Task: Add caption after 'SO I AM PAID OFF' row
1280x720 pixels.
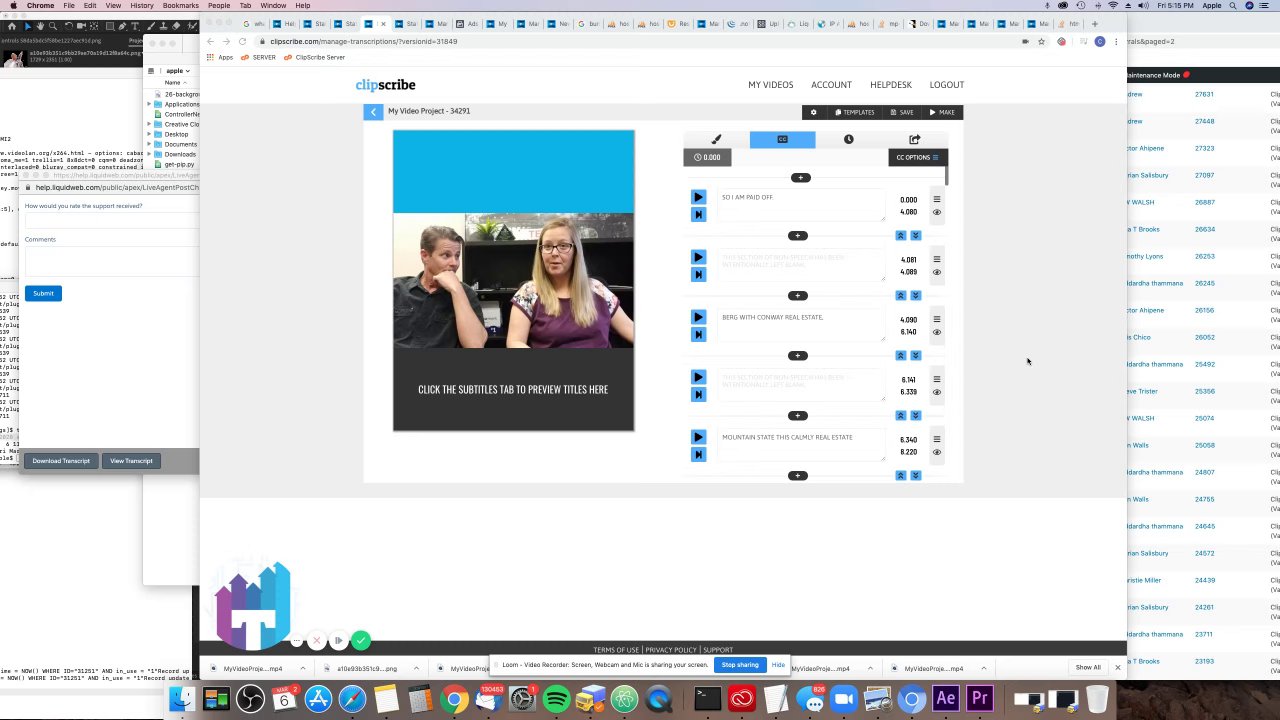Action: 797,235
